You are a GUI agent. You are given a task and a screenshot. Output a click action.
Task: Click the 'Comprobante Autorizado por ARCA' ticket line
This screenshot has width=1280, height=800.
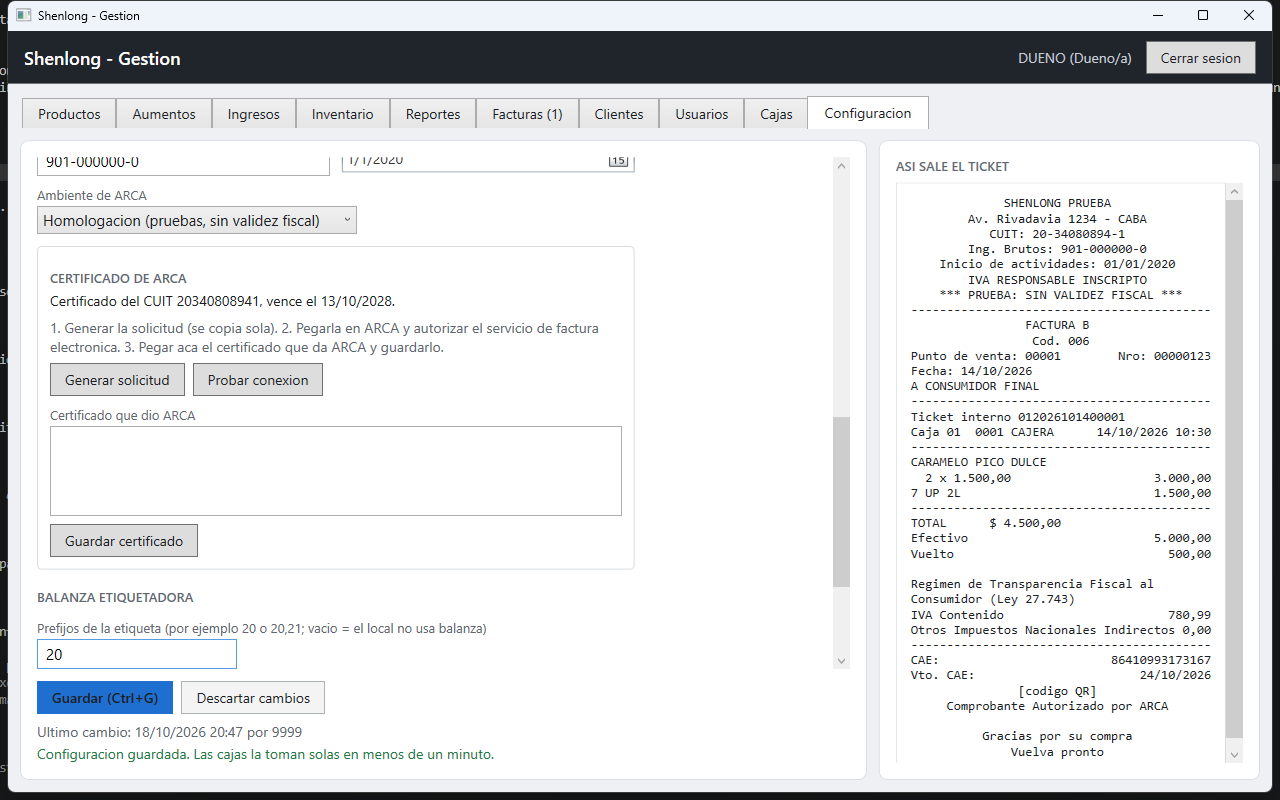point(1057,706)
